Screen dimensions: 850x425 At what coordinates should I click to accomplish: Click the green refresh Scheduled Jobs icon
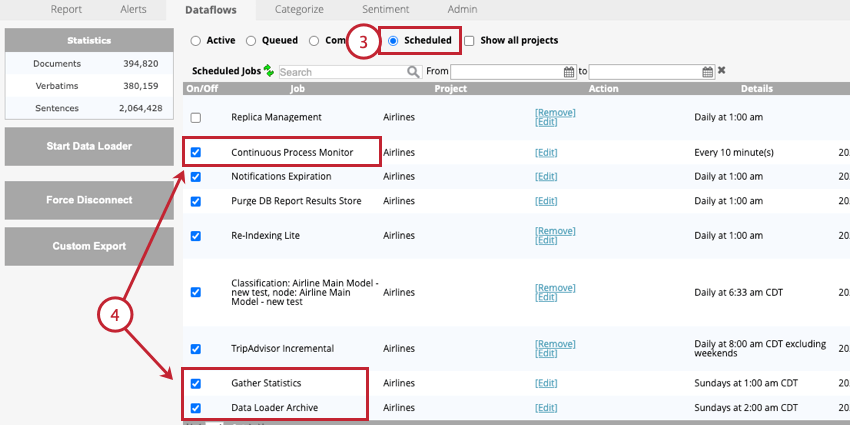(269, 70)
